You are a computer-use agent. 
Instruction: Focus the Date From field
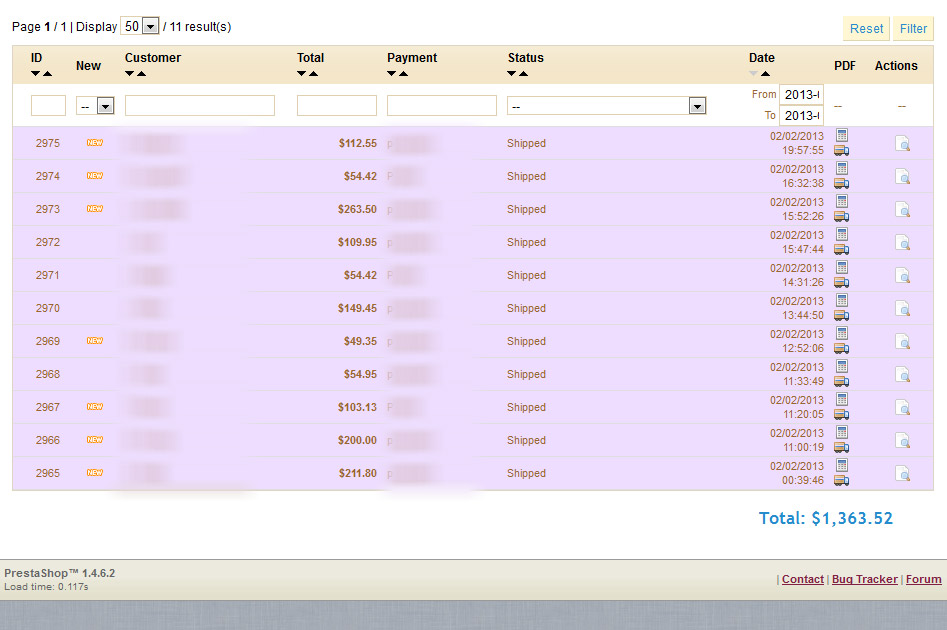801,94
